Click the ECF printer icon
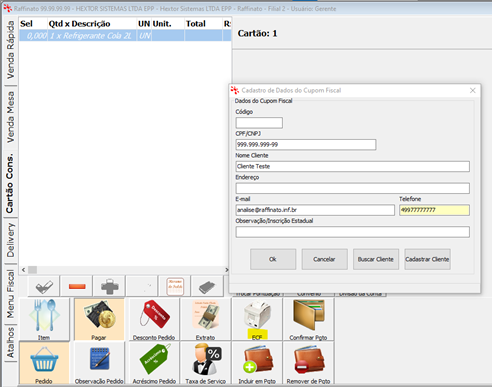Viewport: 492px width, 387px height. click(x=257, y=319)
